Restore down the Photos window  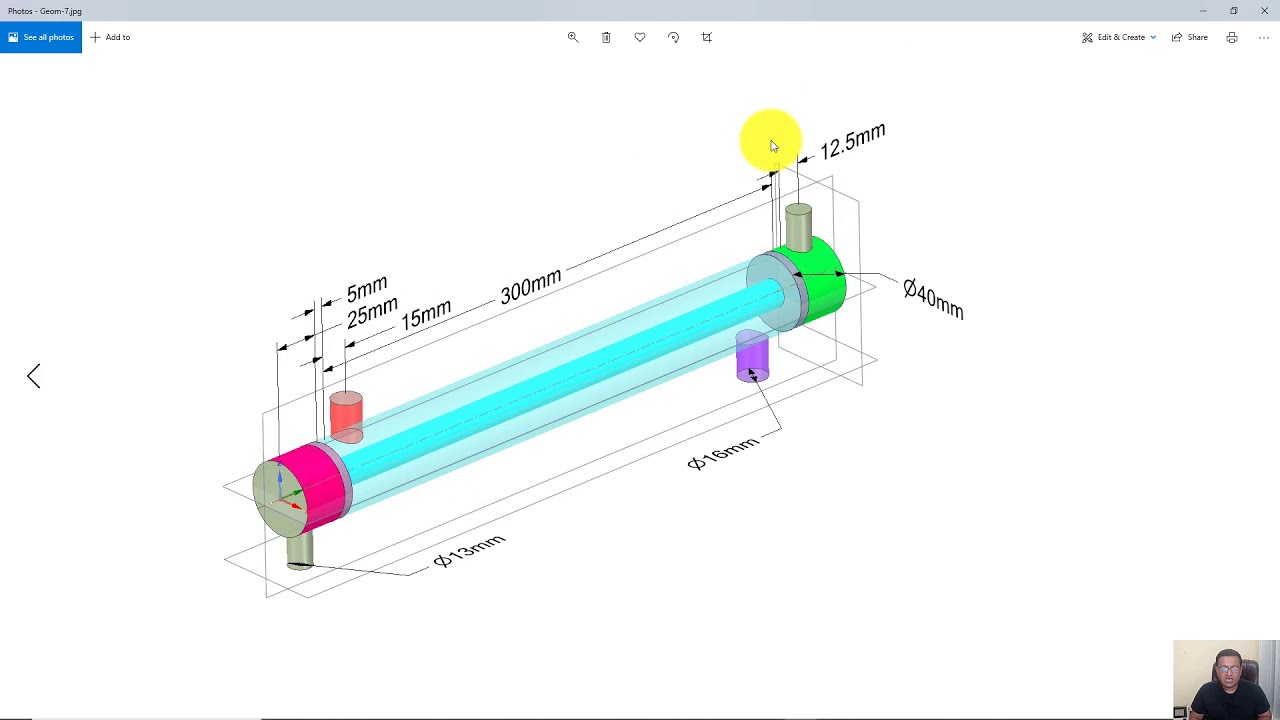click(1234, 11)
